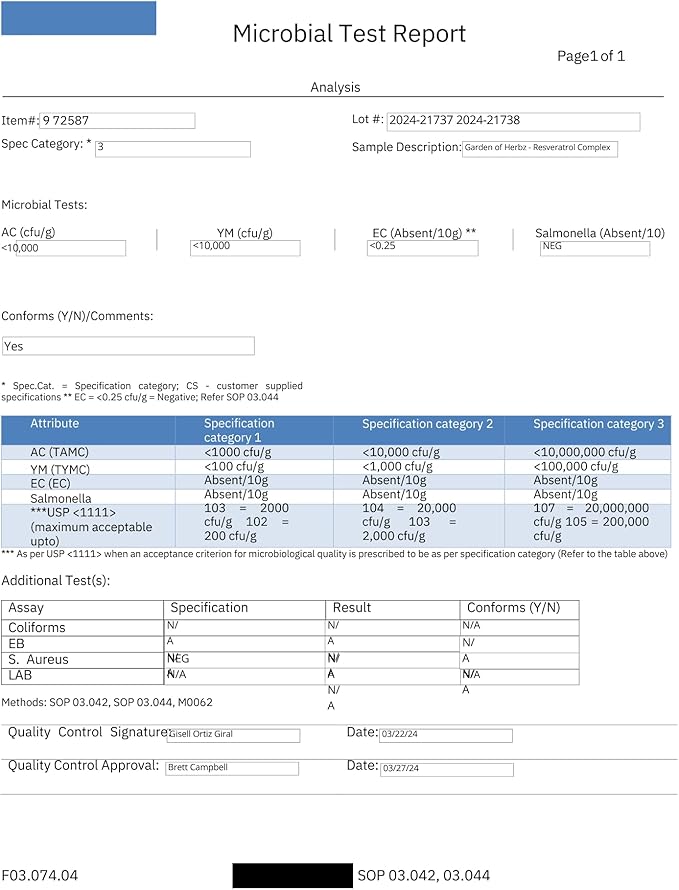This screenshot has width=679, height=890.
Task: Click the blue logo box at top left
Action: coord(78,18)
